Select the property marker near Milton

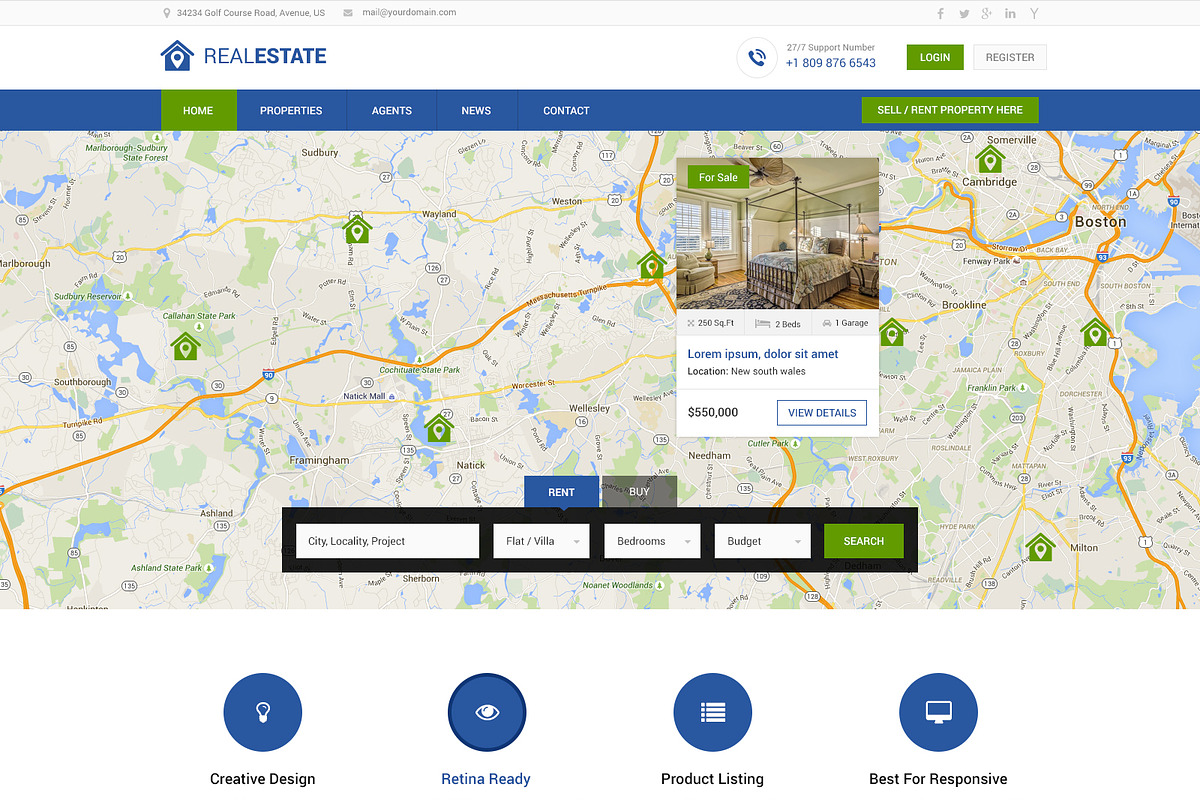pos(1041,546)
